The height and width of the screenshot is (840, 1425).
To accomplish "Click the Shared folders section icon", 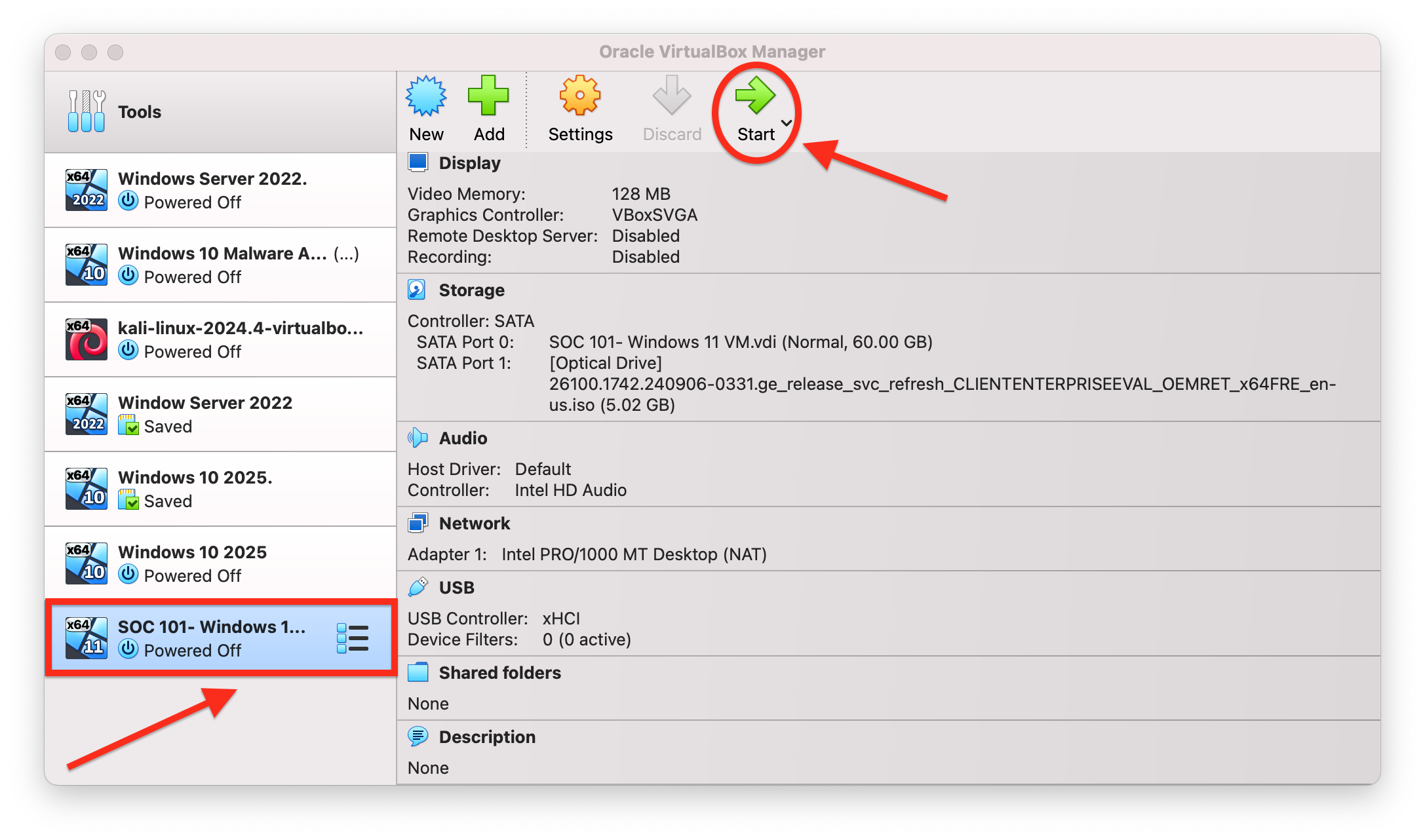I will [418, 672].
